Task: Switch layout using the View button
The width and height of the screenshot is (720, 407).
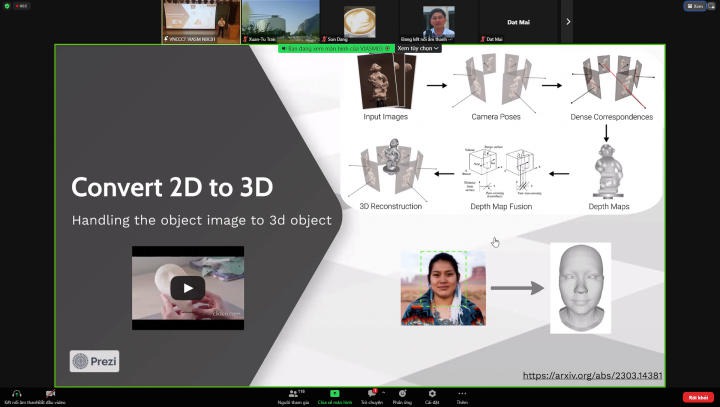Action: pyautogui.click(x=695, y=6)
